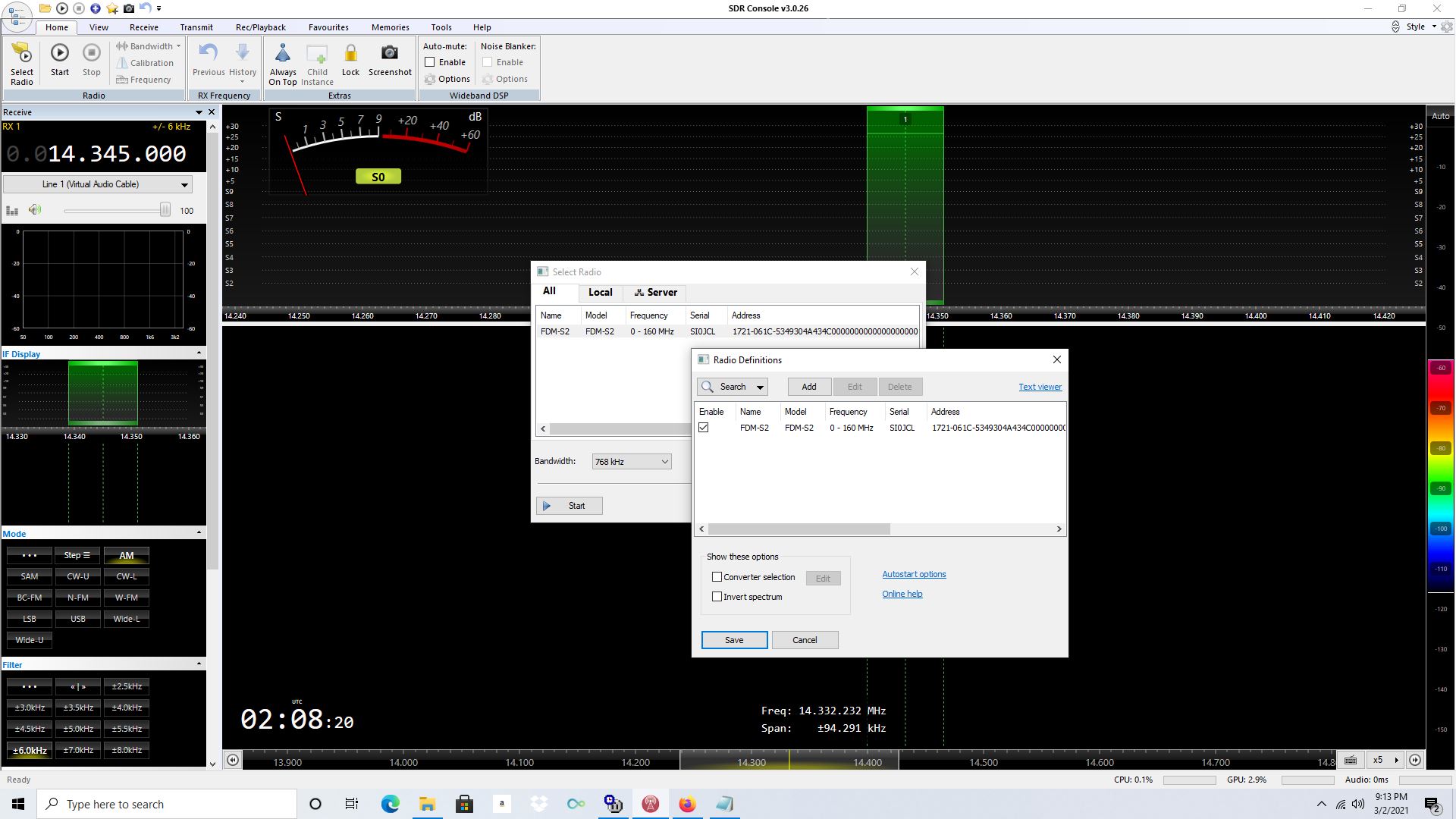Image resolution: width=1456 pixels, height=819 pixels.
Task: Select the USB mode button
Action: (x=77, y=619)
